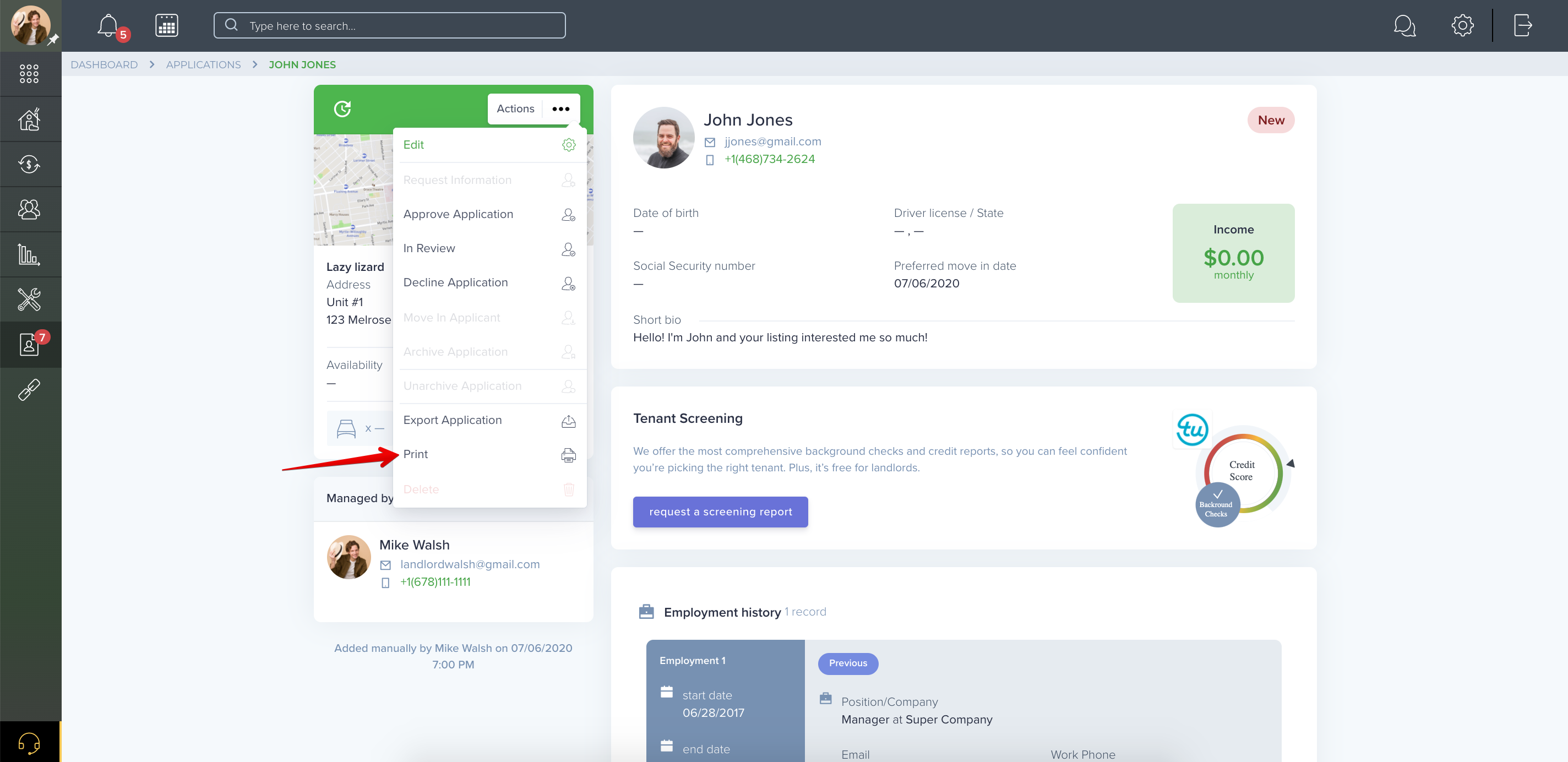The image size is (1568, 762).
Task: Select In Review from the menu
Action: click(489, 248)
